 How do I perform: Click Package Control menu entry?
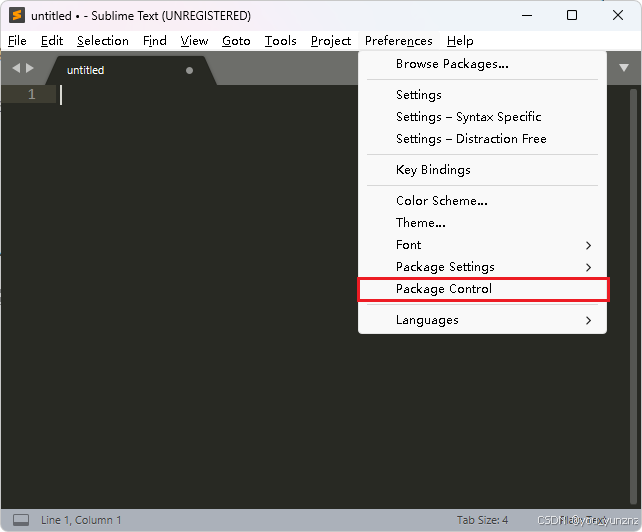pos(482,290)
